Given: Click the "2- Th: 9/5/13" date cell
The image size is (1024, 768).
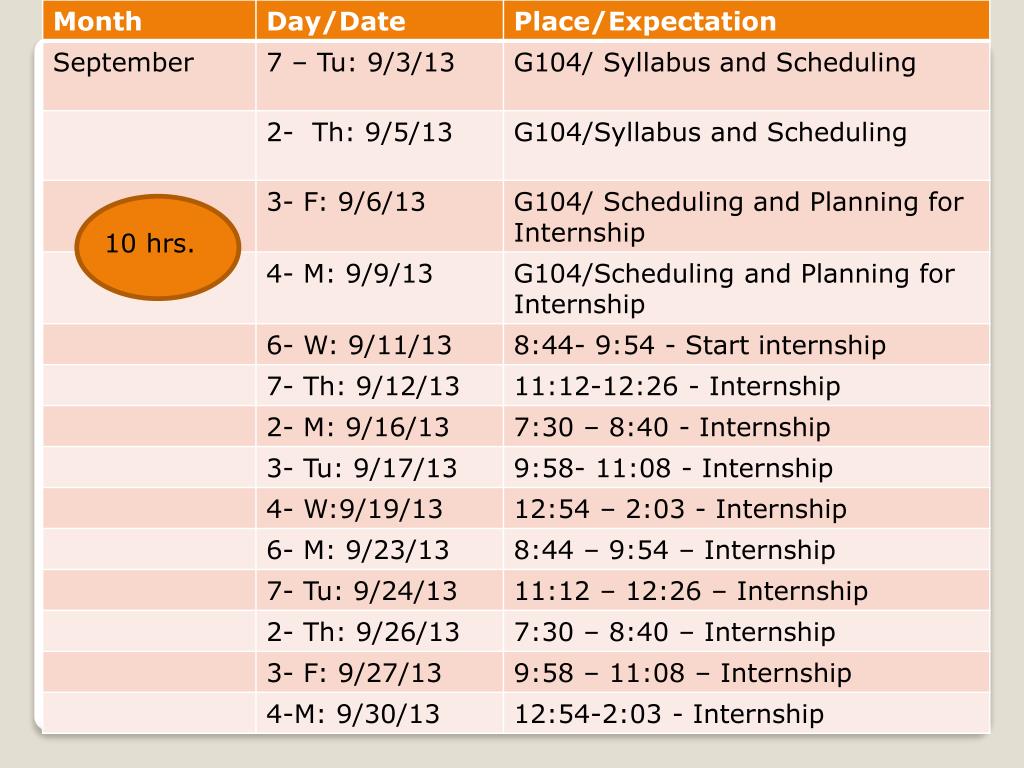Looking at the screenshot, I should click(x=360, y=133).
